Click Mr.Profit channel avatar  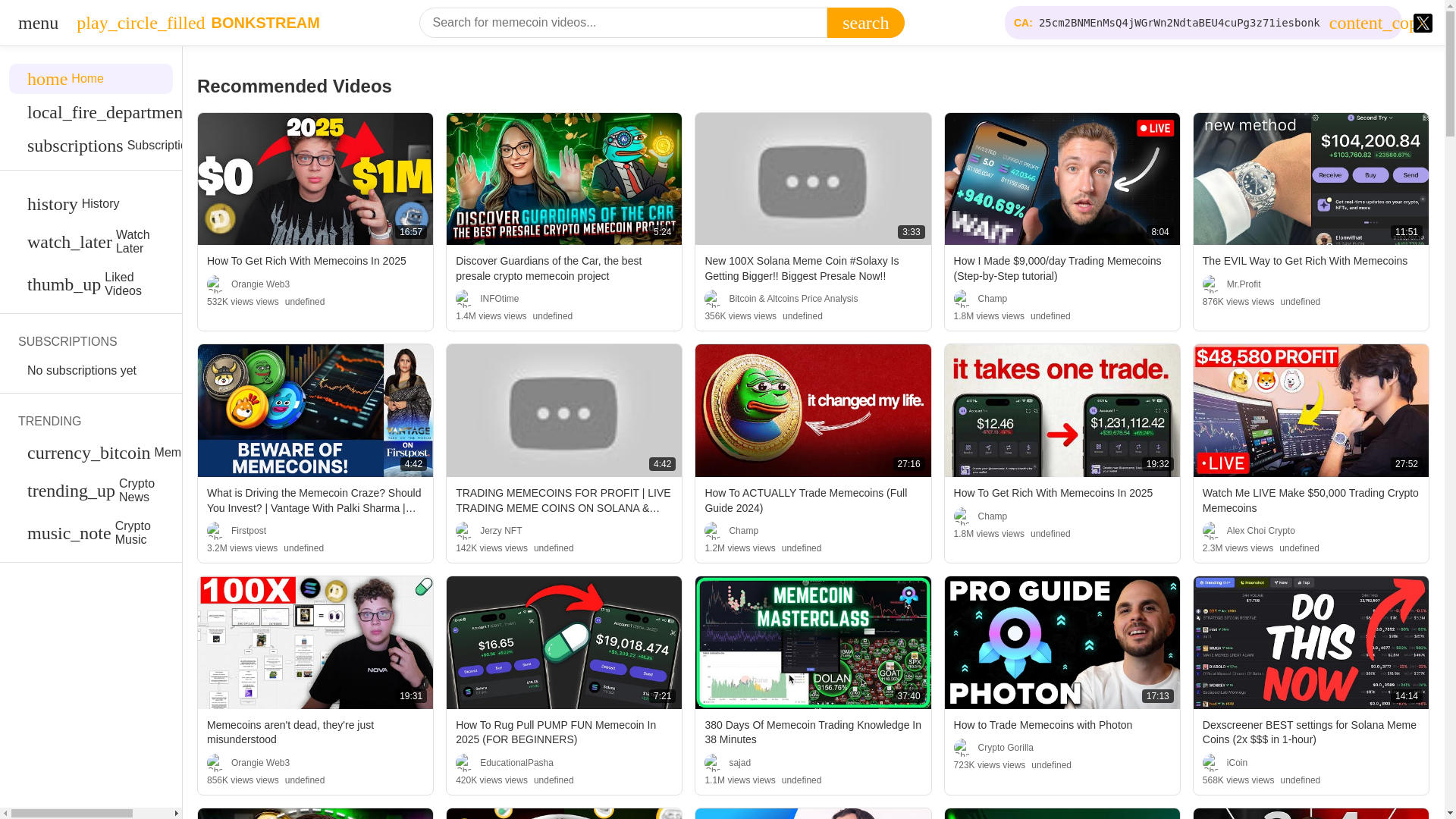1211,284
